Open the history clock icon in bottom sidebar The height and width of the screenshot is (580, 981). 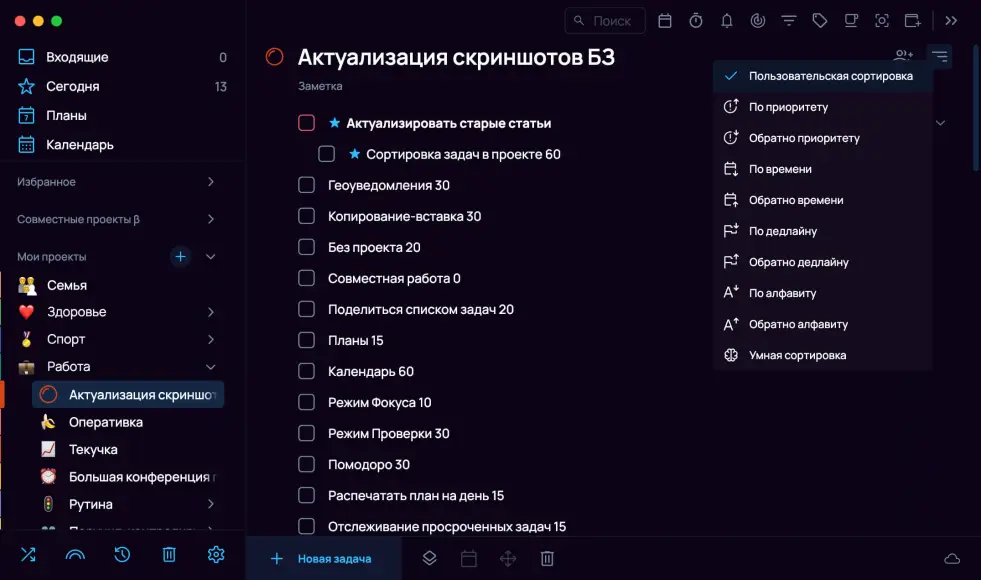coord(122,555)
